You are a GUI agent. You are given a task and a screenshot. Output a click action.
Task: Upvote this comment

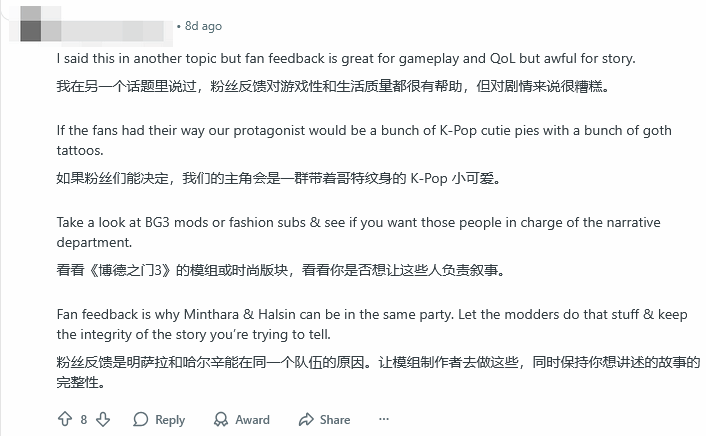(x=66, y=420)
